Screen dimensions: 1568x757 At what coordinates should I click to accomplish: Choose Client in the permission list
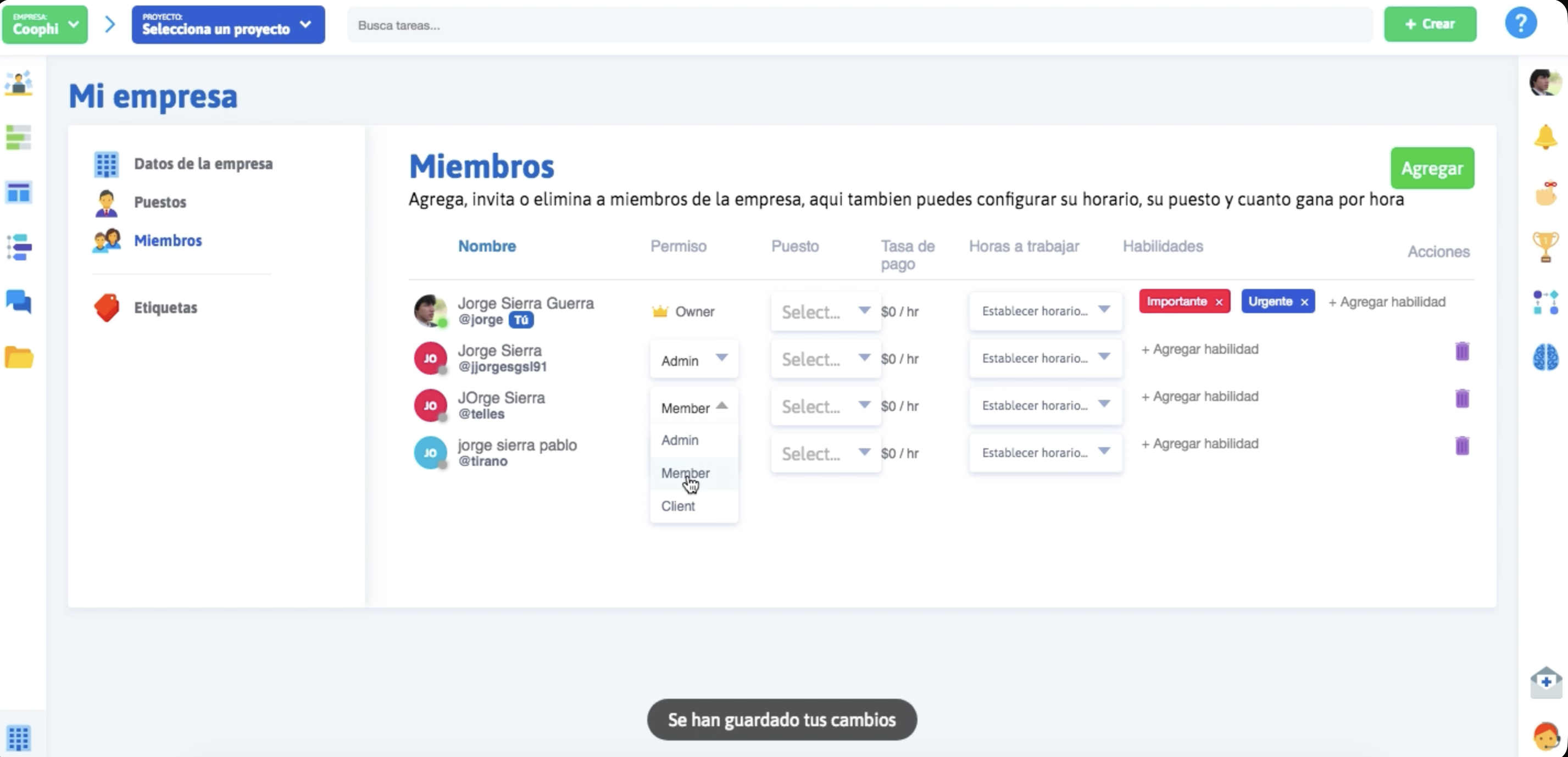(x=678, y=506)
